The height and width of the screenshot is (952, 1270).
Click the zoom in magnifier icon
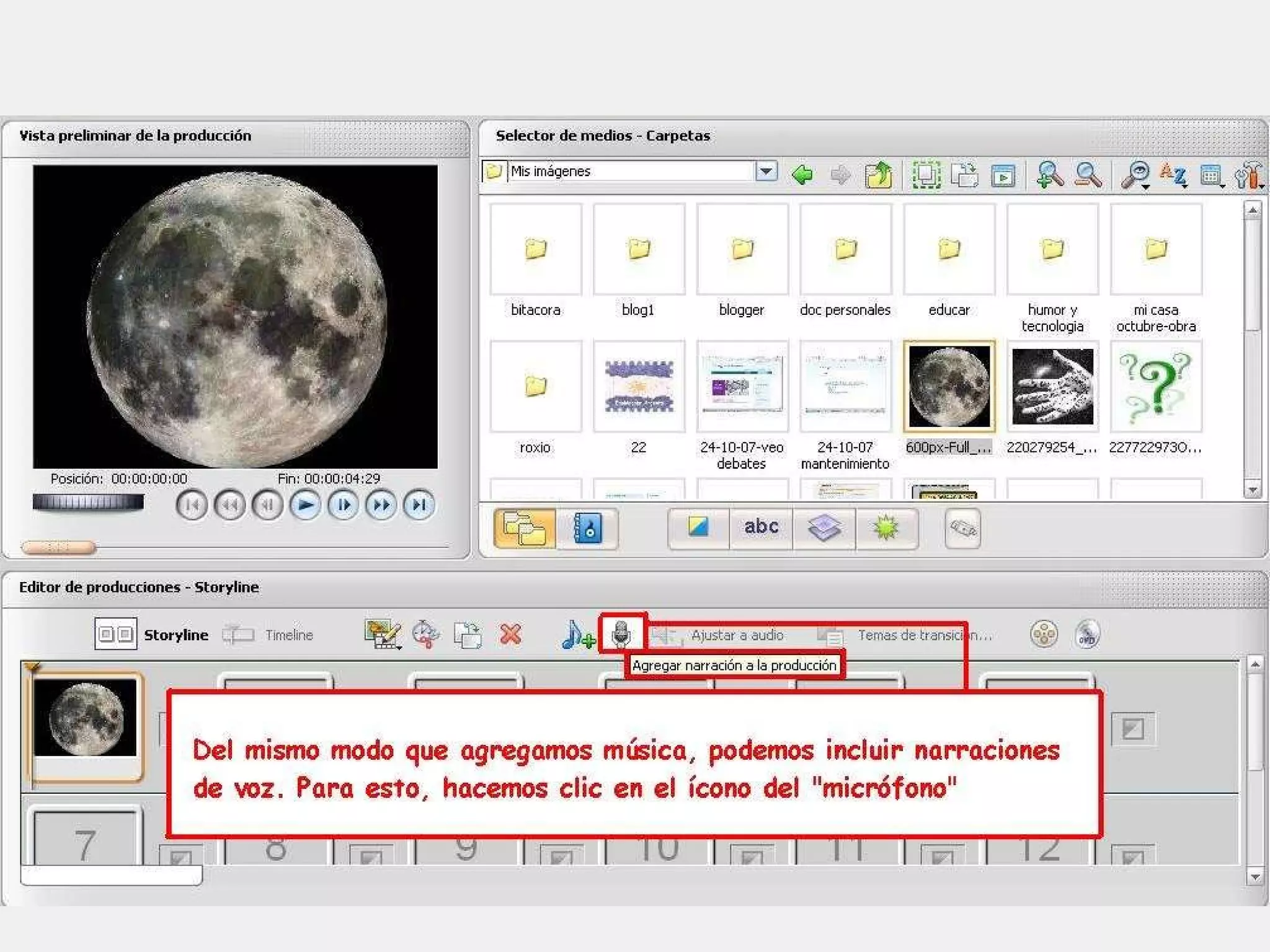(x=1050, y=175)
